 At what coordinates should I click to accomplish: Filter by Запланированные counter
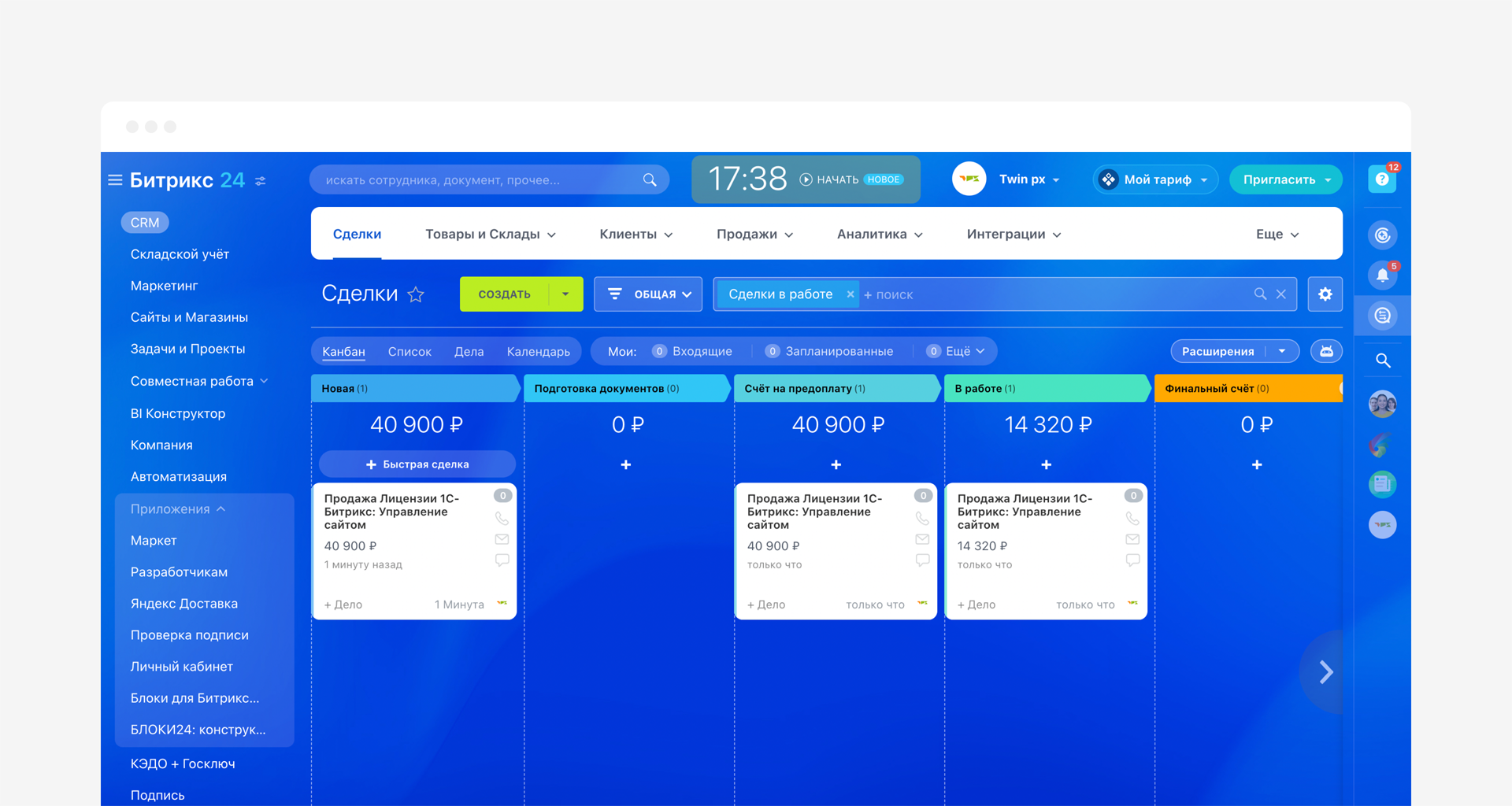[x=829, y=351]
